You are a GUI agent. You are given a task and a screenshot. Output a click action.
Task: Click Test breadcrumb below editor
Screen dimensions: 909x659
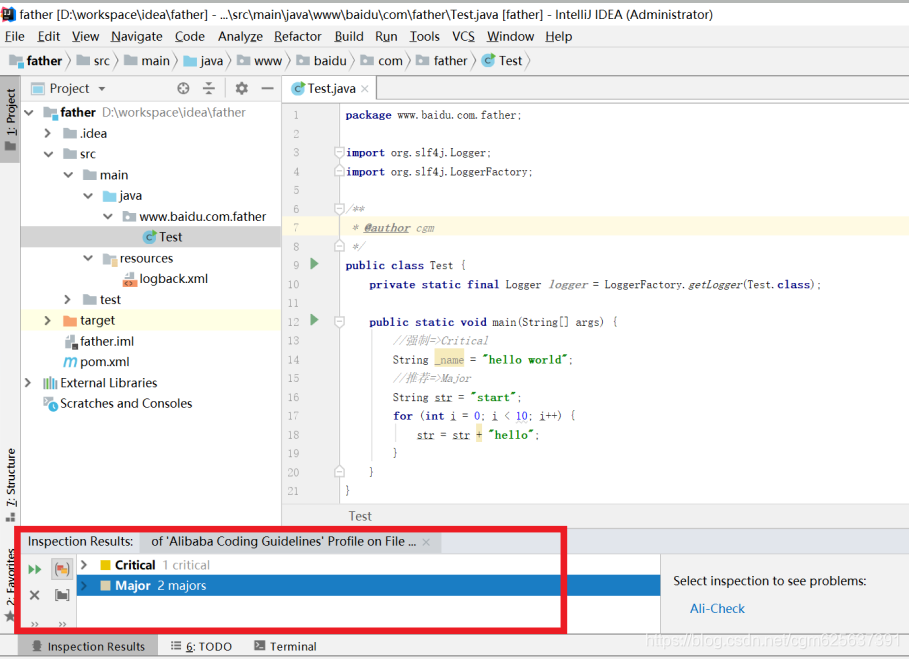tap(360, 516)
